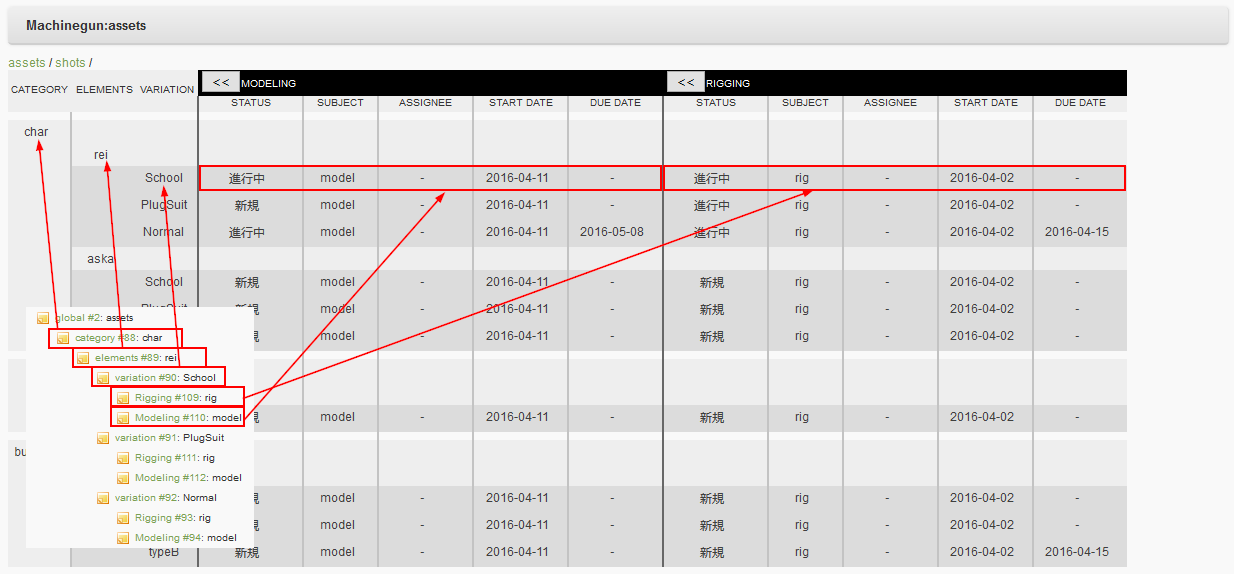Collapse the RIGGING column group with <<
This screenshot has height=574, width=1234.
point(685,83)
